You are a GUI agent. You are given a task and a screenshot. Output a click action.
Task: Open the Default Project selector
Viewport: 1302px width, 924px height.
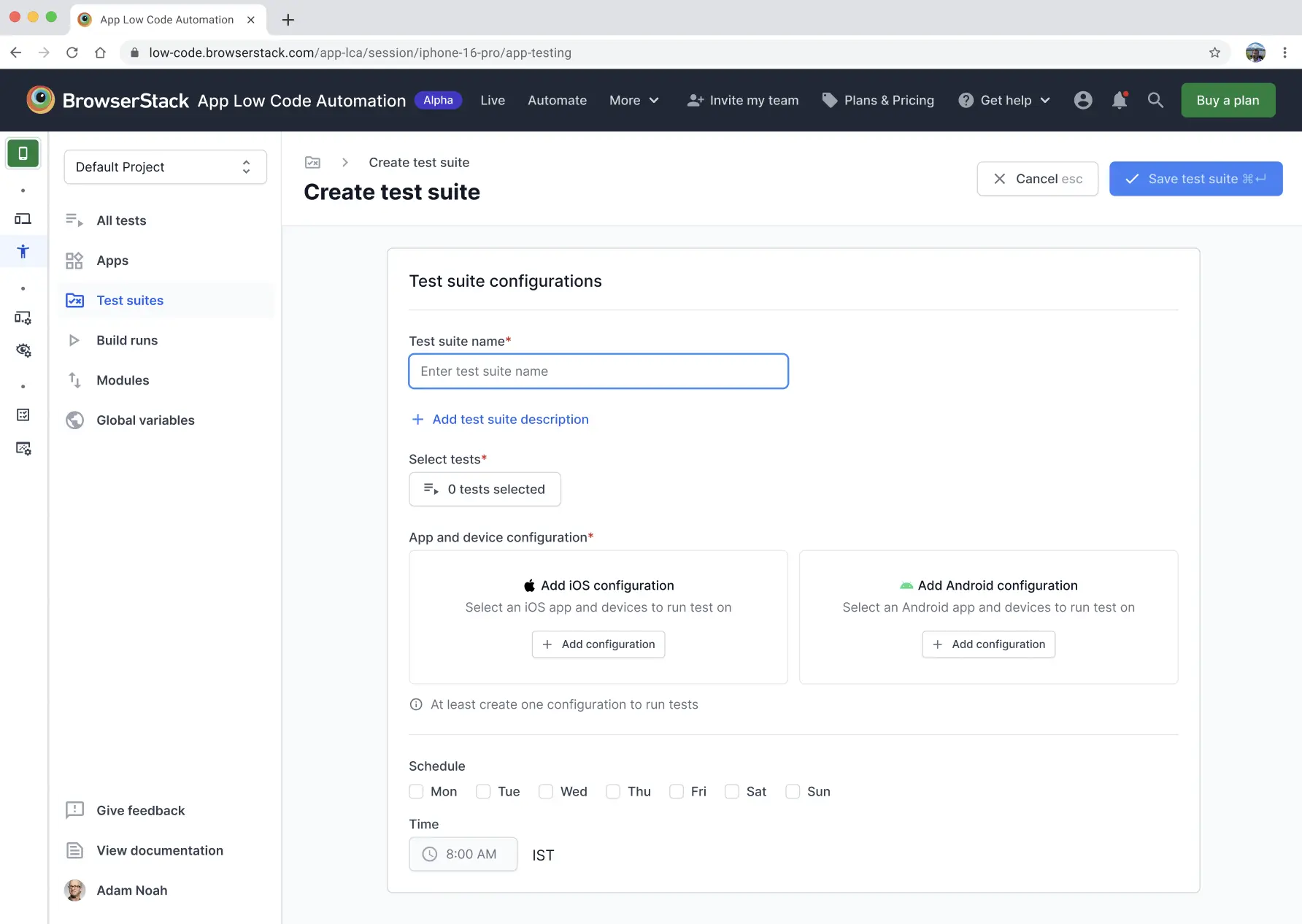pyautogui.click(x=164, y=166)
